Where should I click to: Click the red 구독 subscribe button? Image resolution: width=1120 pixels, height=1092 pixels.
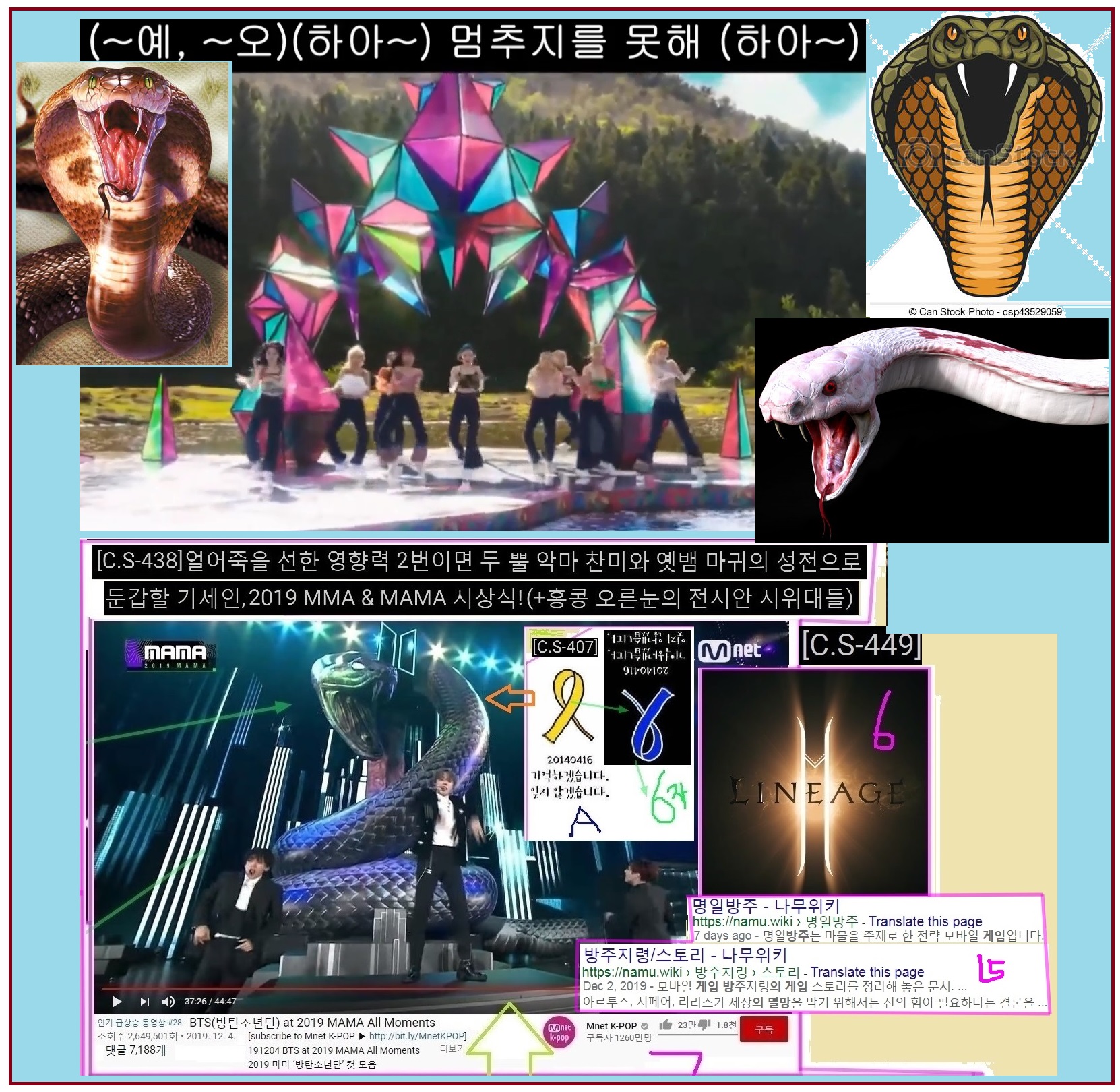[764, 1029]
